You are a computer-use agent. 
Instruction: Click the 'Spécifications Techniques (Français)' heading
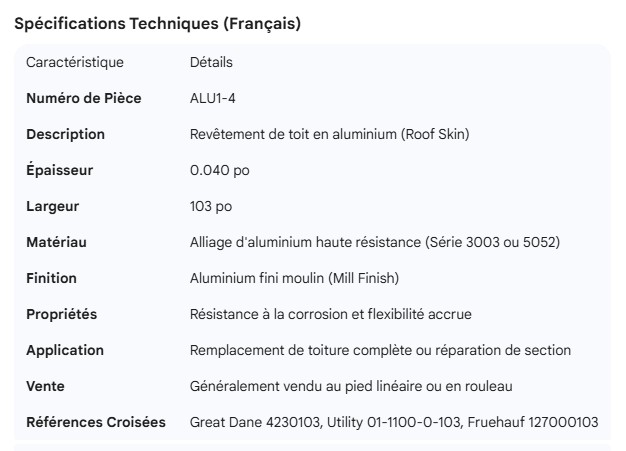click(x=157, y=24)
